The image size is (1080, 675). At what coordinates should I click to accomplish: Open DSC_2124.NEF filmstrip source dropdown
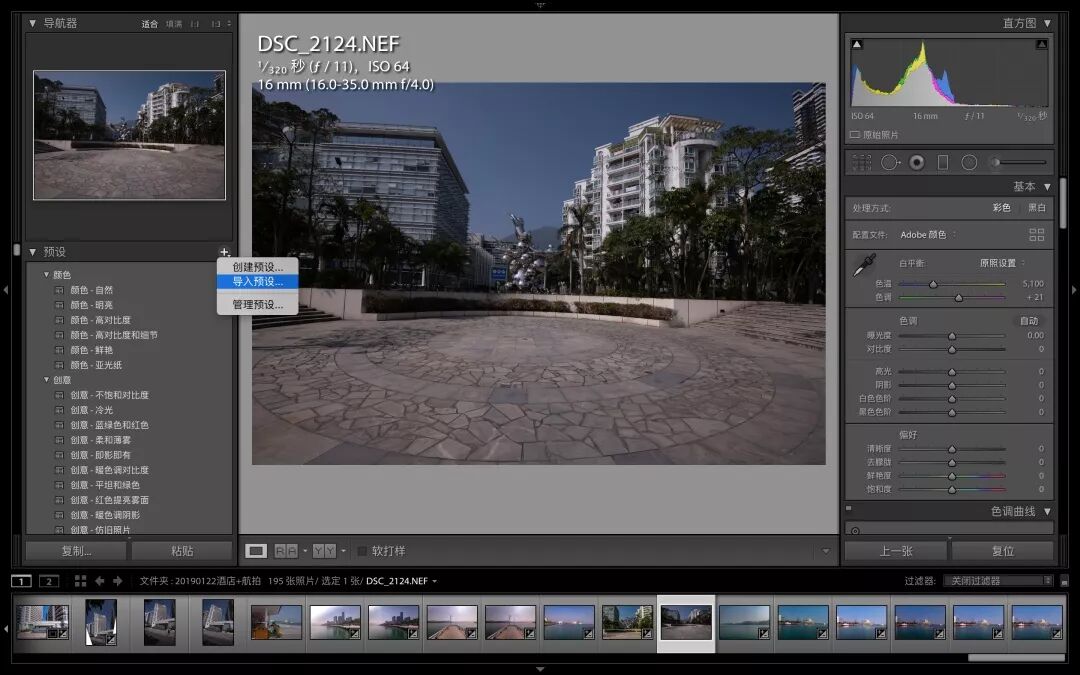pyautogui.click(x=401, y=581)
